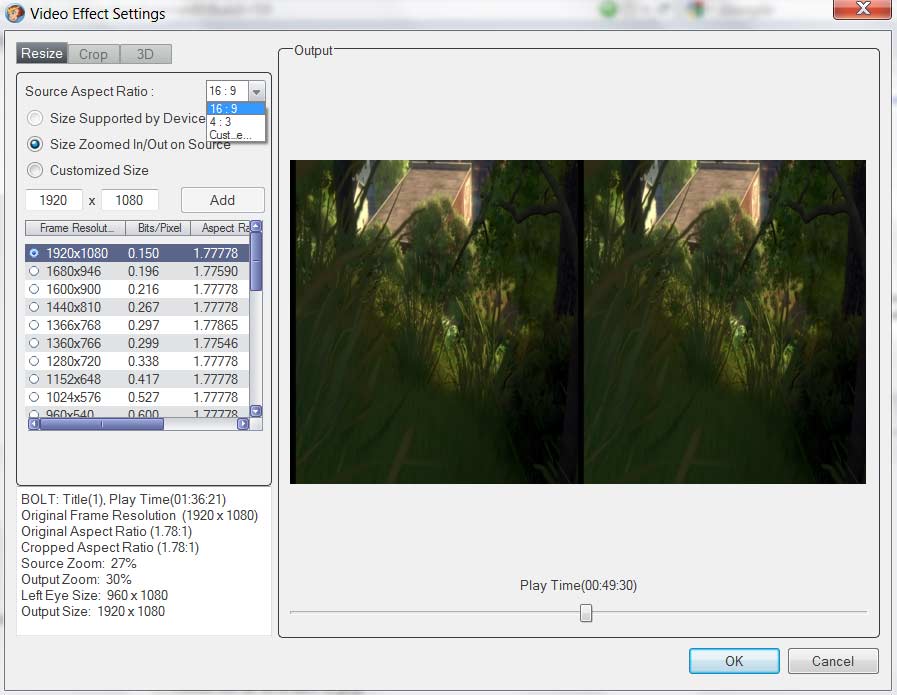This screenshot has width=897, height=695.
Task: Select the Customized Size radio button
Action: (x=35, y=170)
